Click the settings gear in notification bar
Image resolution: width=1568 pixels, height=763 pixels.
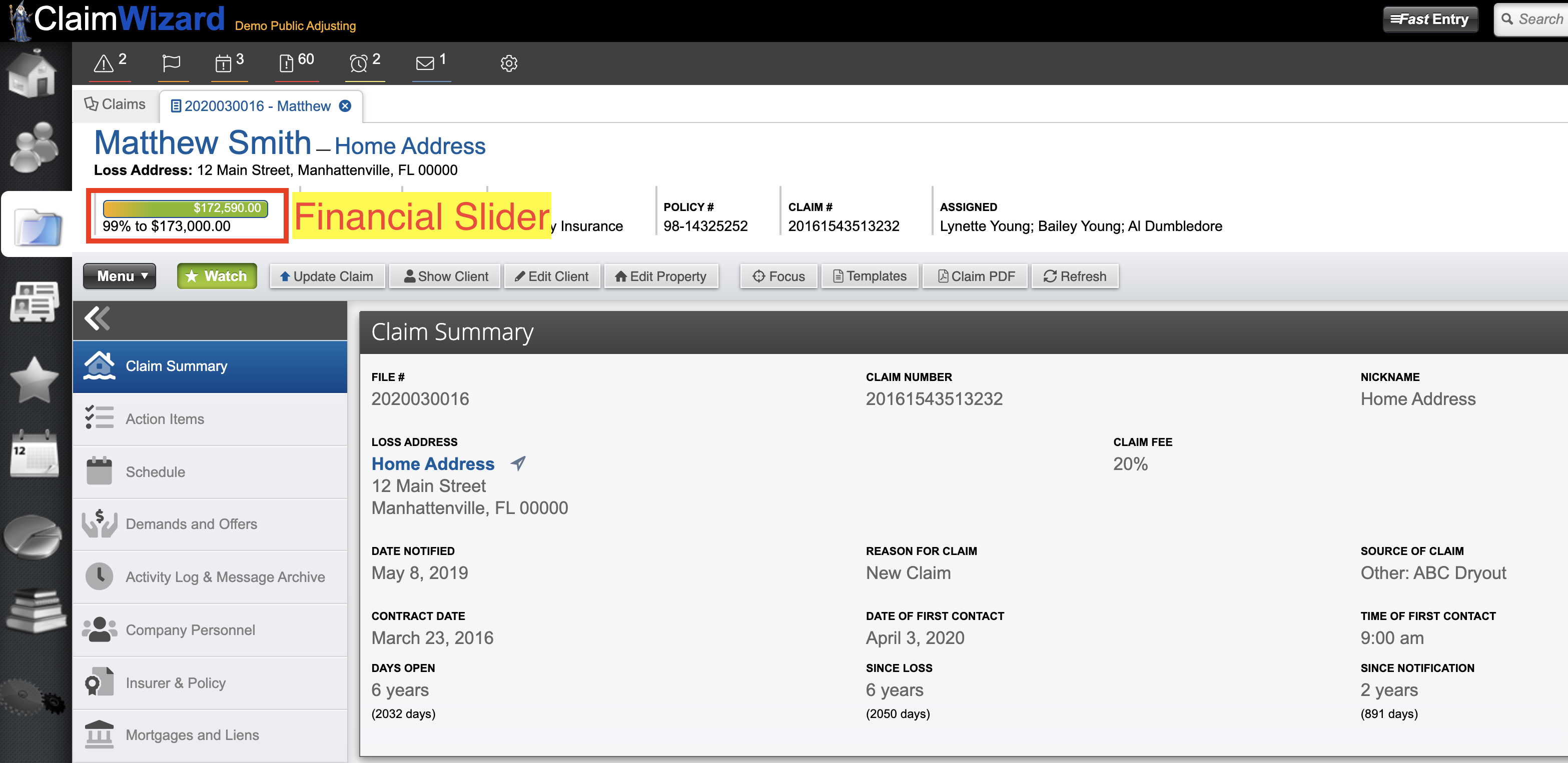tap(509, 63)
